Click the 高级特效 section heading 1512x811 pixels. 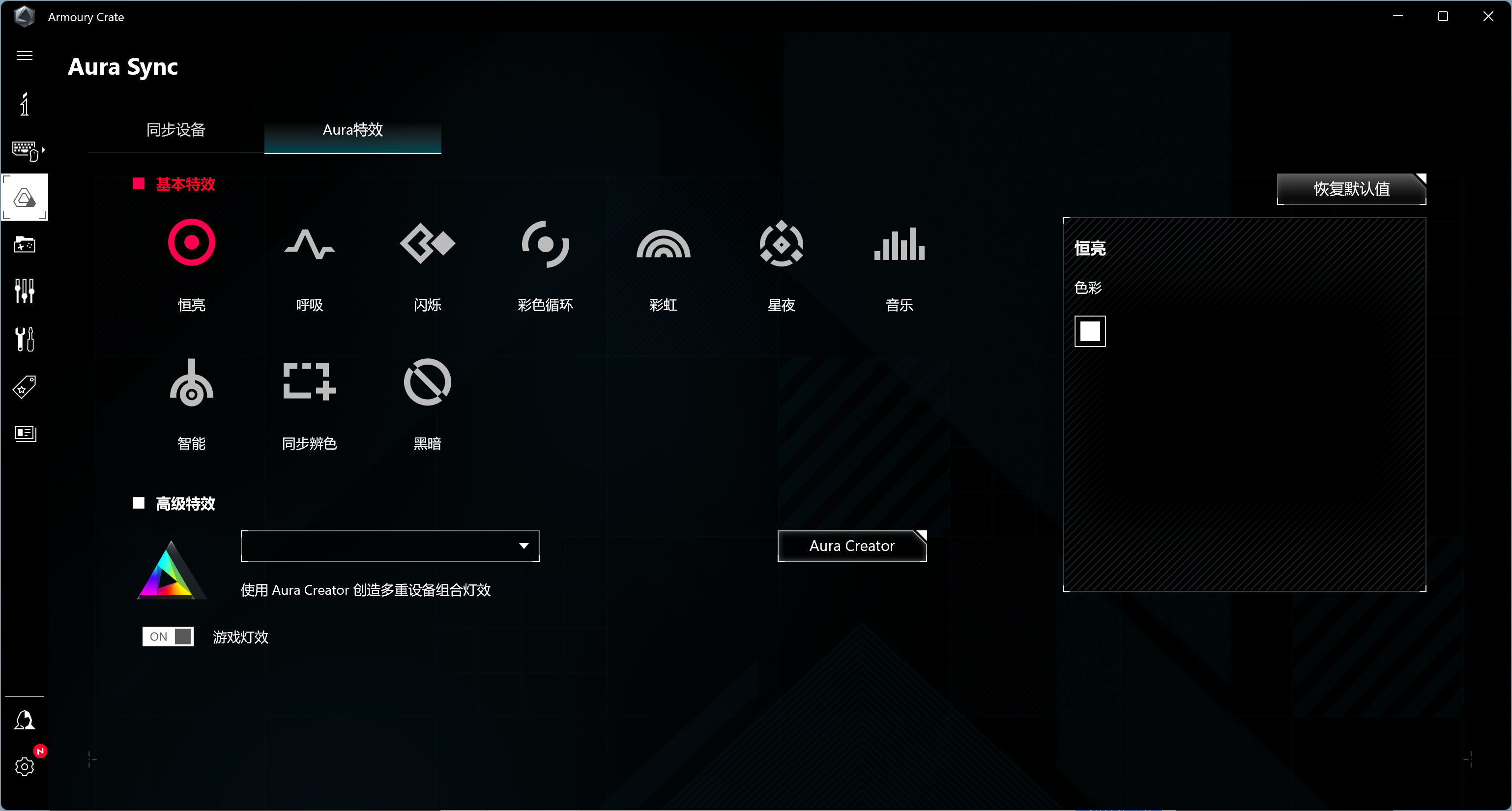(x=185, y=503)
